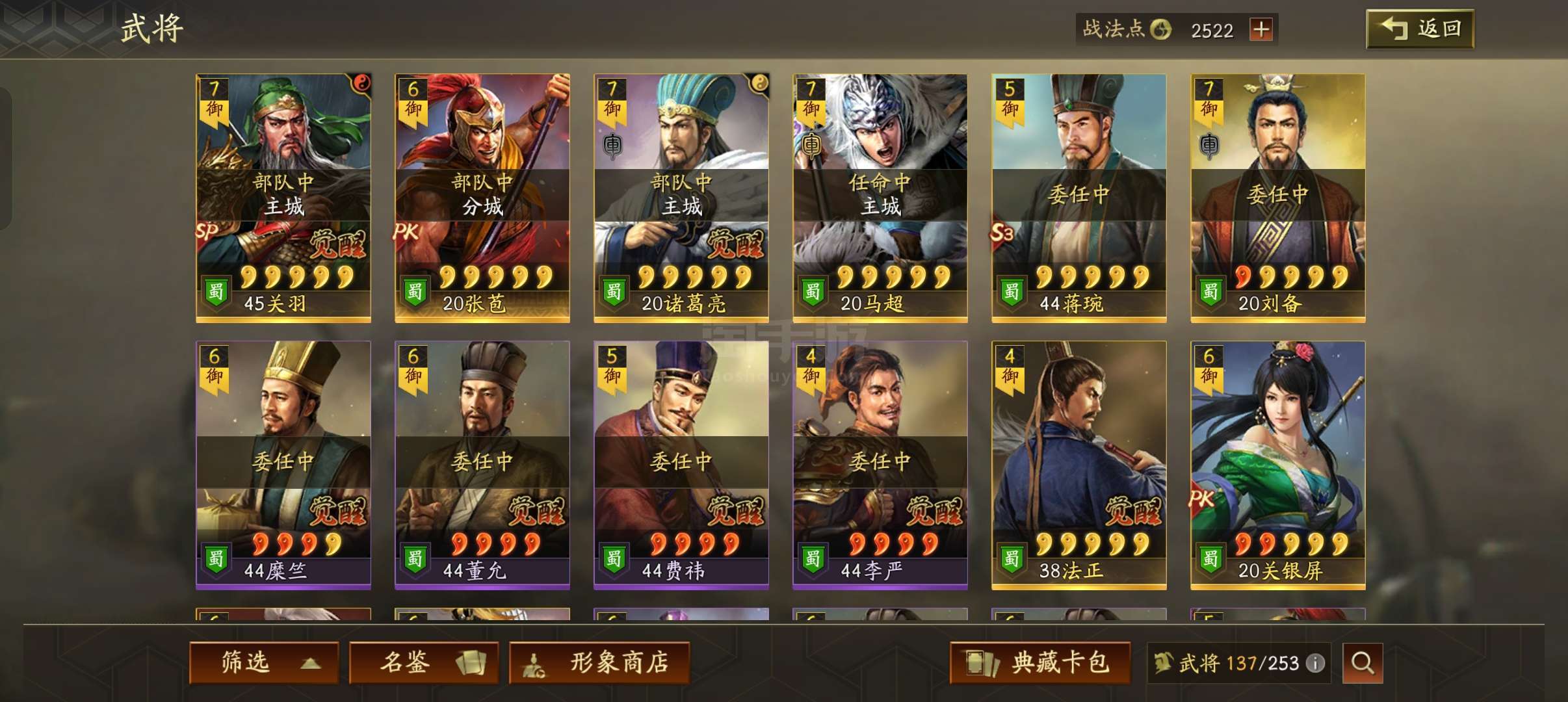Open the magnifier search icon
1568x702 pixels.
point(1362,663)
